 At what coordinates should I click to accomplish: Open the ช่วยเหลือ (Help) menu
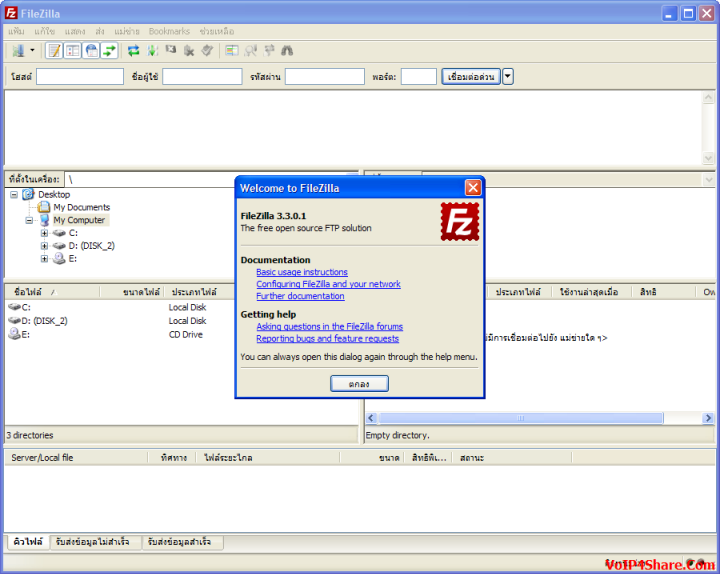[x=217, y=31]
